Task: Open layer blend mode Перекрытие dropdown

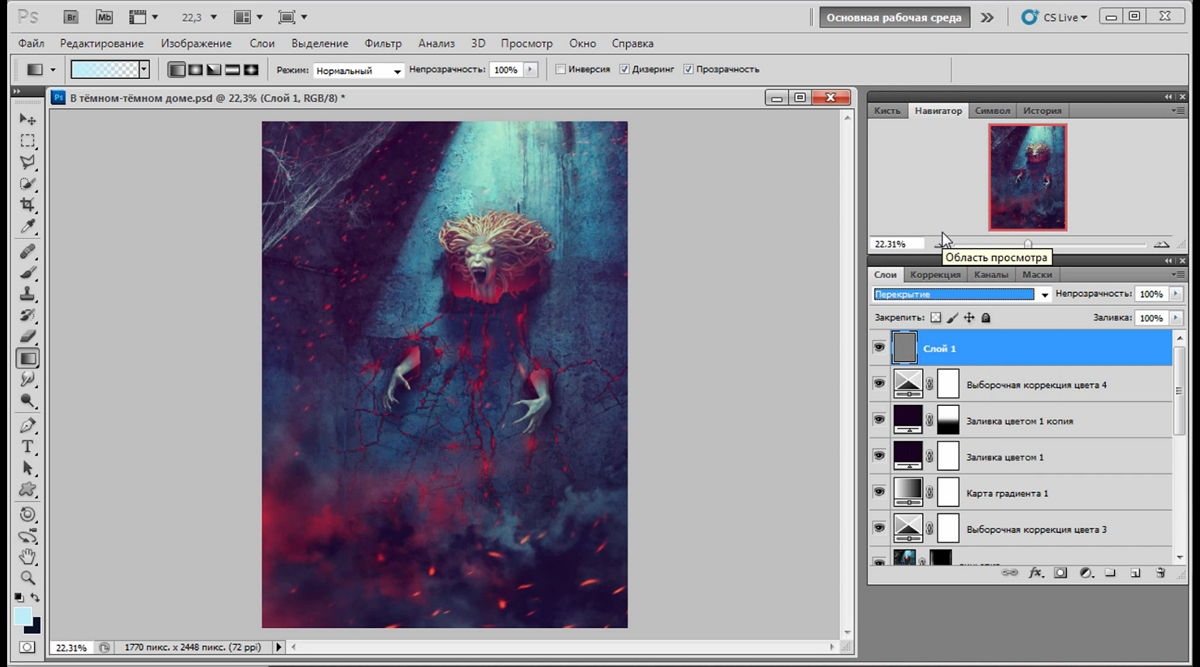Action: click(962, 295)
